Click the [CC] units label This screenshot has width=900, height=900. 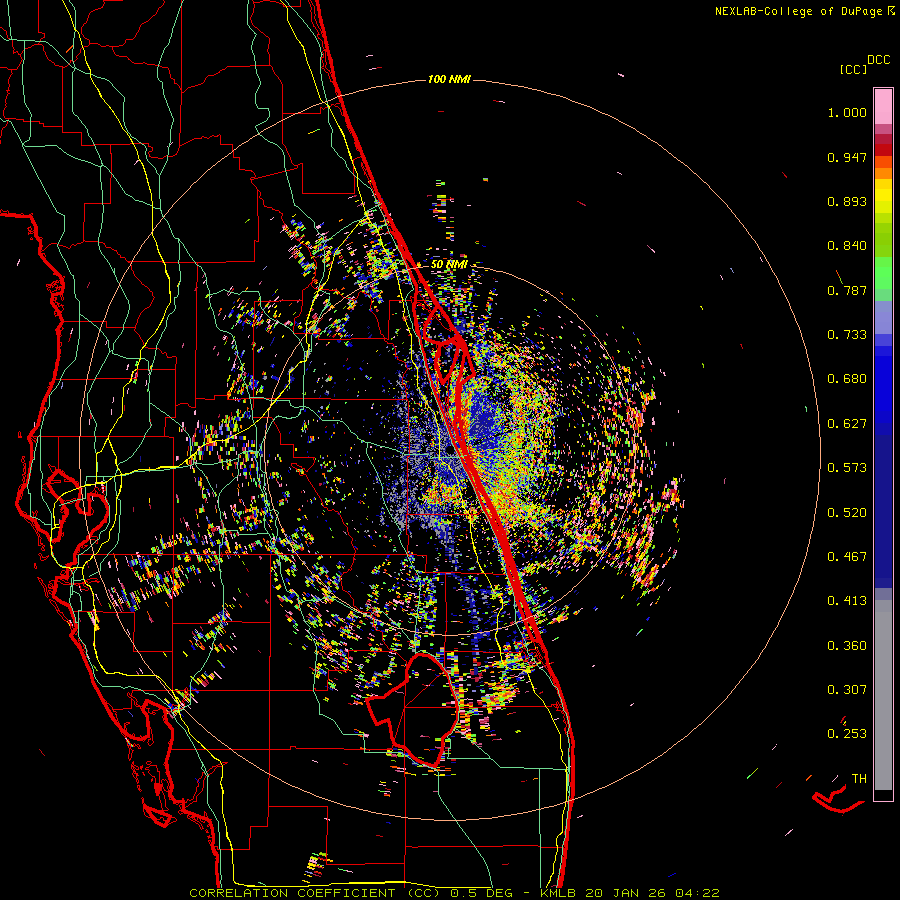click(x=854, y=69)
